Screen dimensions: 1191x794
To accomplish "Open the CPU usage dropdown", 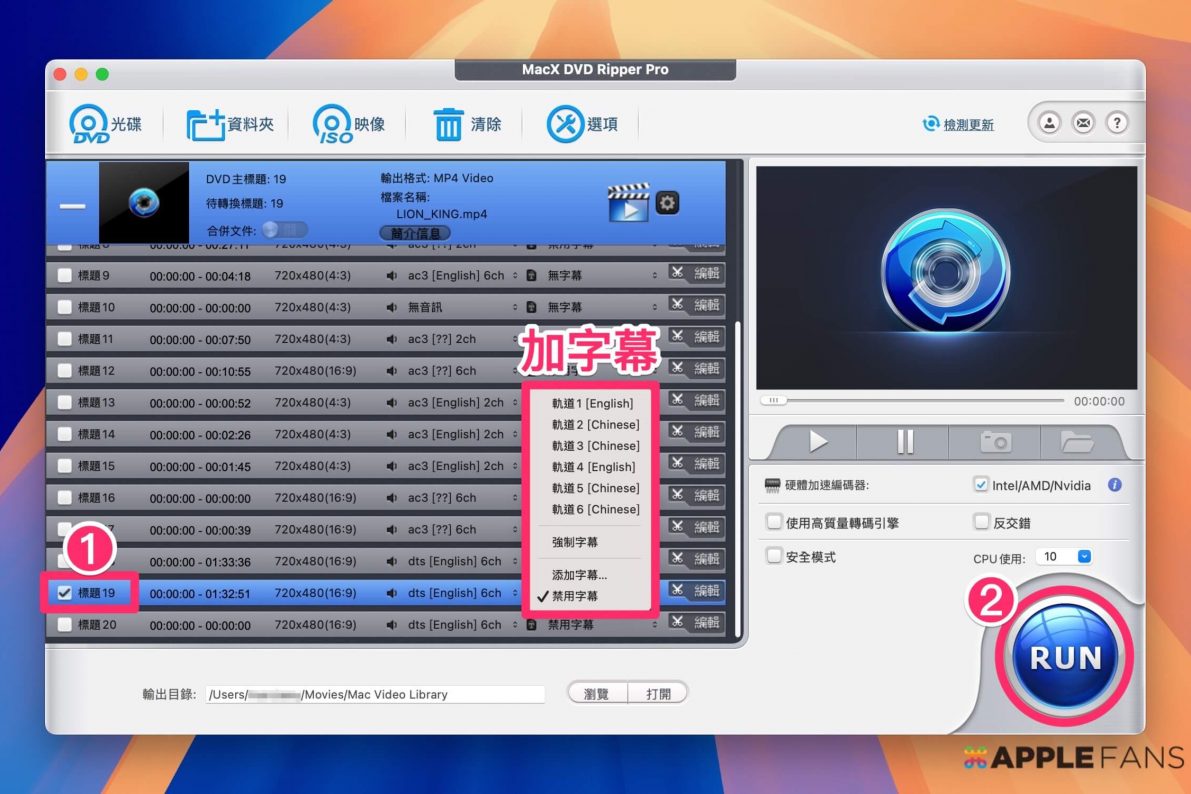I will [x=1065, y=557].
